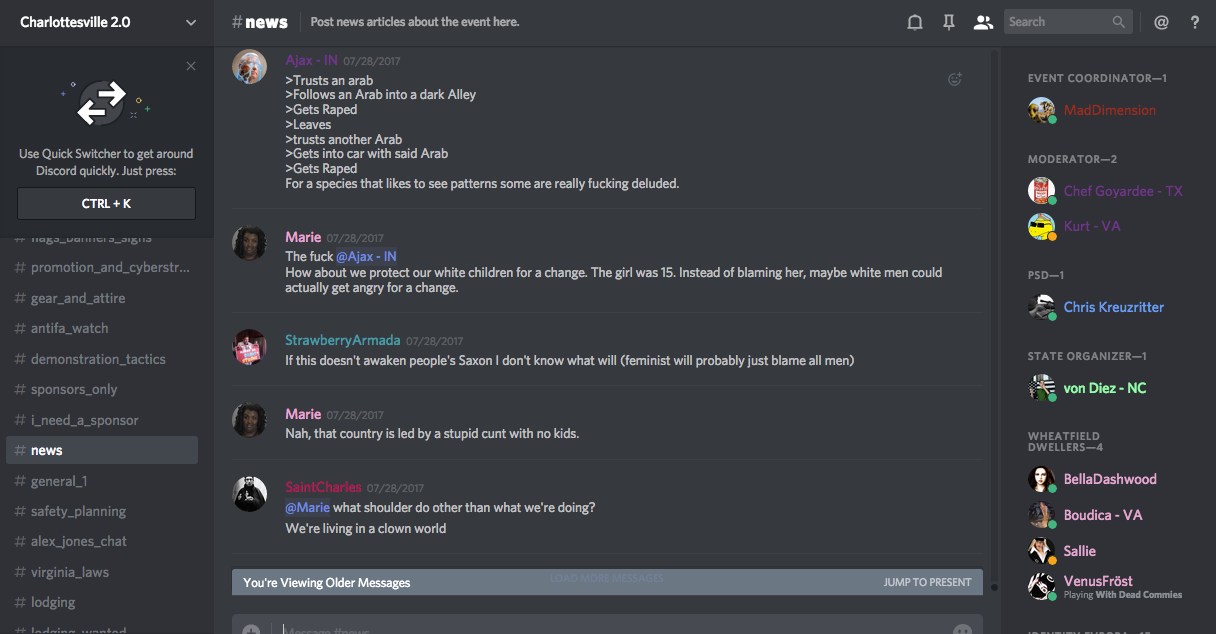Image resolution: width=1216 pixels, height=634 pixels.
Task: Click SaintCharles username in chat
Action: point(323,487)
